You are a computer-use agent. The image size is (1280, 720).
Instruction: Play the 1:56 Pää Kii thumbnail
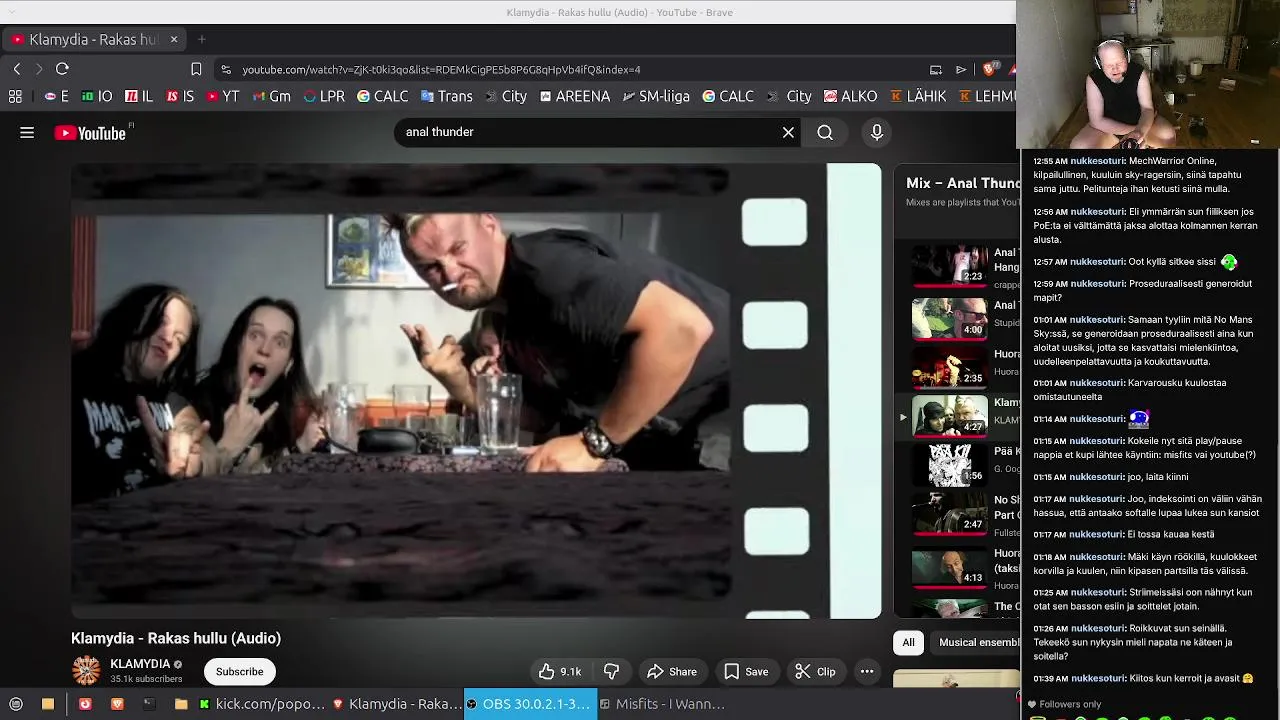click(x=949, y=465)
